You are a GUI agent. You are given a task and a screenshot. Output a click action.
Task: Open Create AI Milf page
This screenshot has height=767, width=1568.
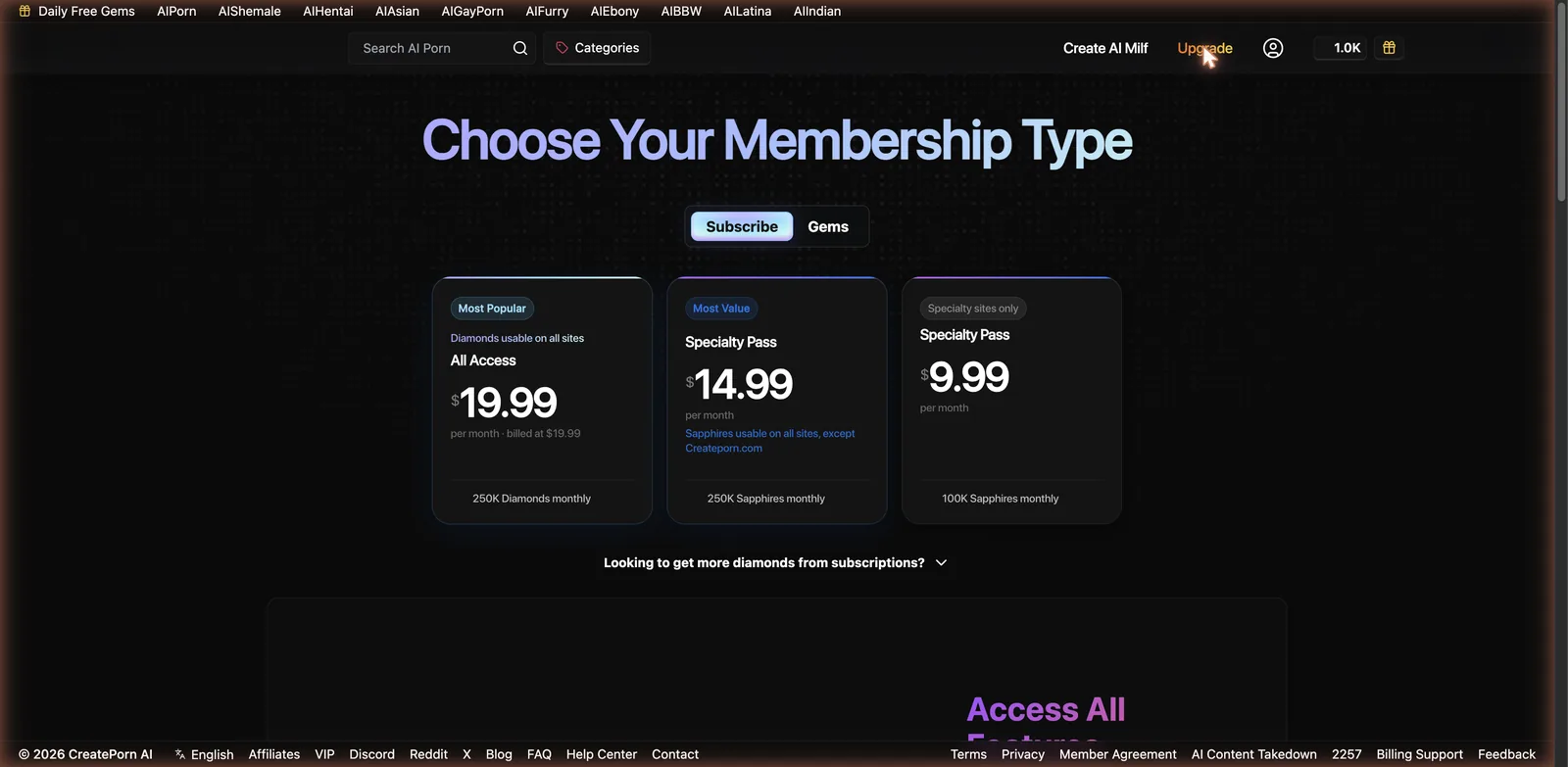(1105, 48)
